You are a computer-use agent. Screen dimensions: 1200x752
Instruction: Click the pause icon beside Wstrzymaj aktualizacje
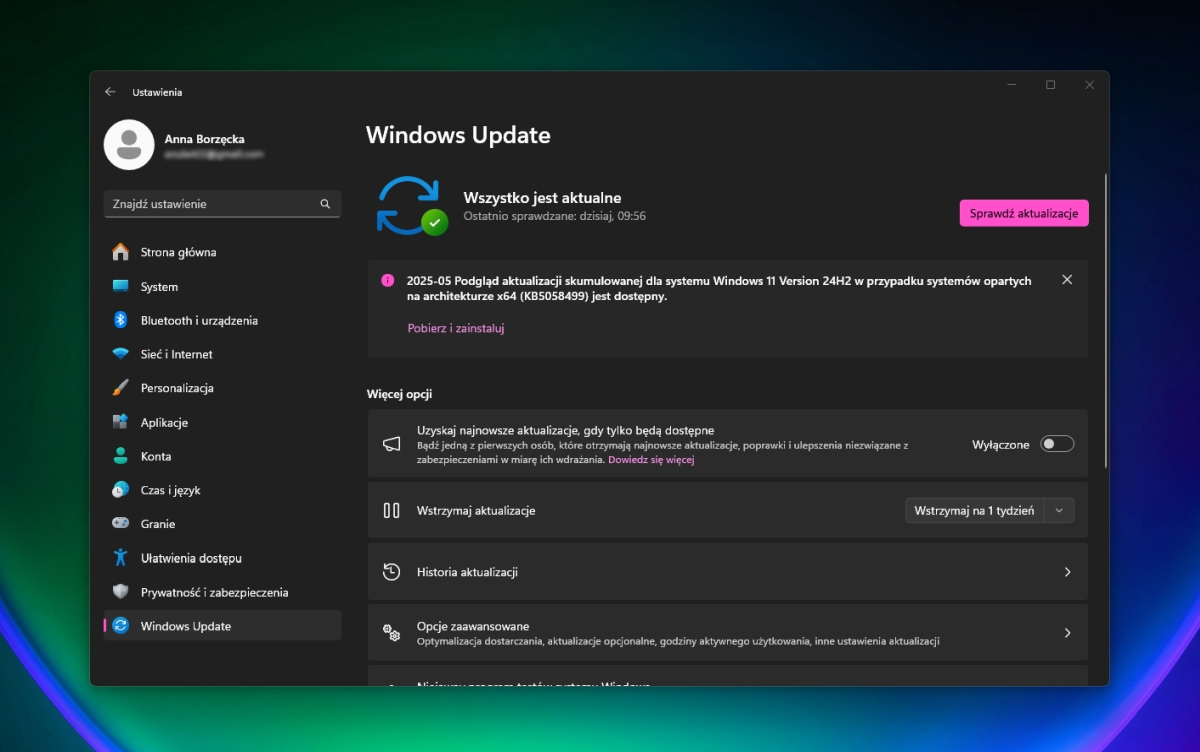tap(392, 510)
